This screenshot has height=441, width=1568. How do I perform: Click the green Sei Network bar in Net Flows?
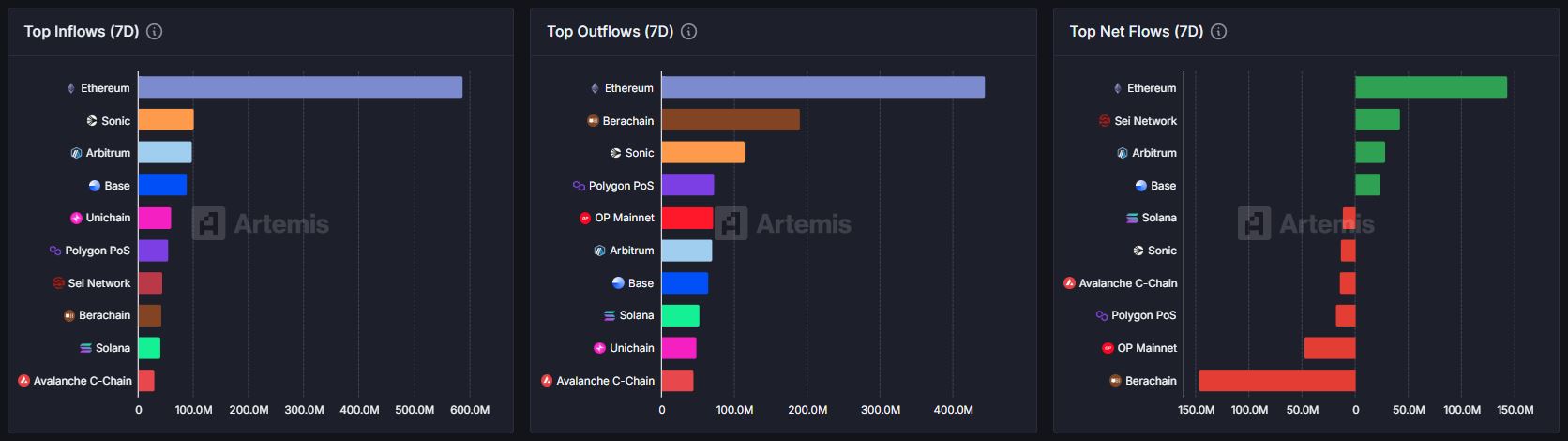click(x=1378, y=120)
